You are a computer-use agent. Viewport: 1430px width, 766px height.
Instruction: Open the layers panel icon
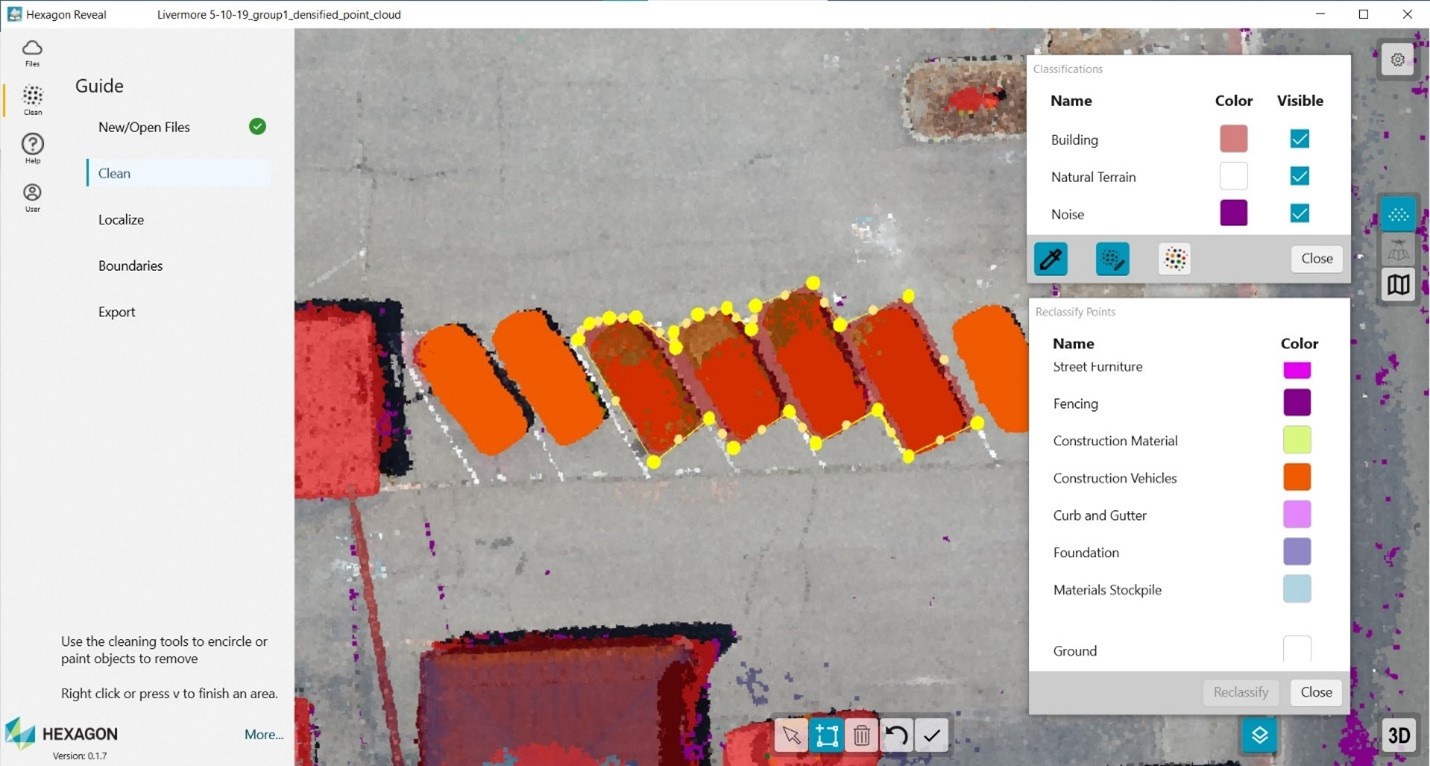pyautogui.click(x=1260, y=735)
